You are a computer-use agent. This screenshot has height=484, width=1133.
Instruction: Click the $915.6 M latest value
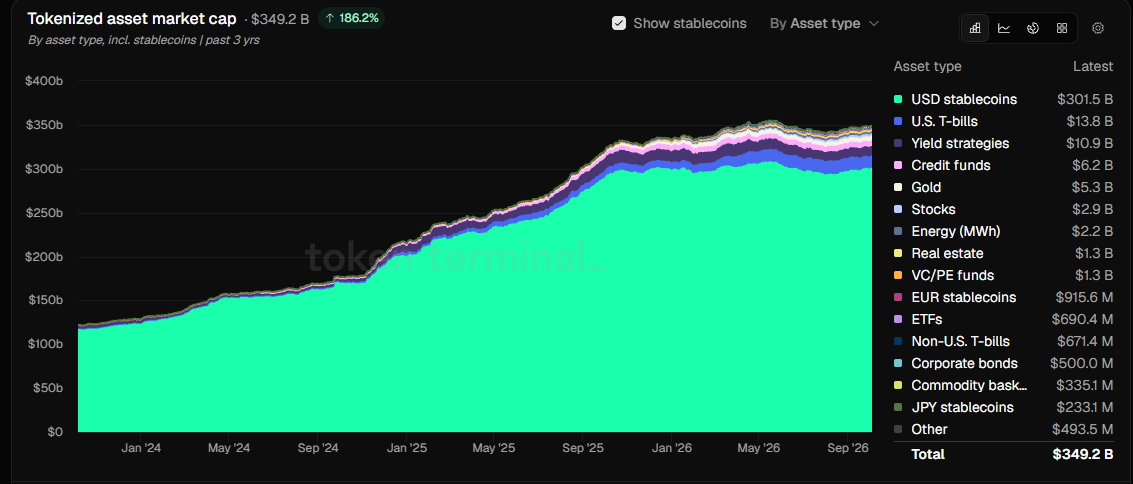pyautogui.click(x=1085, y=298)
